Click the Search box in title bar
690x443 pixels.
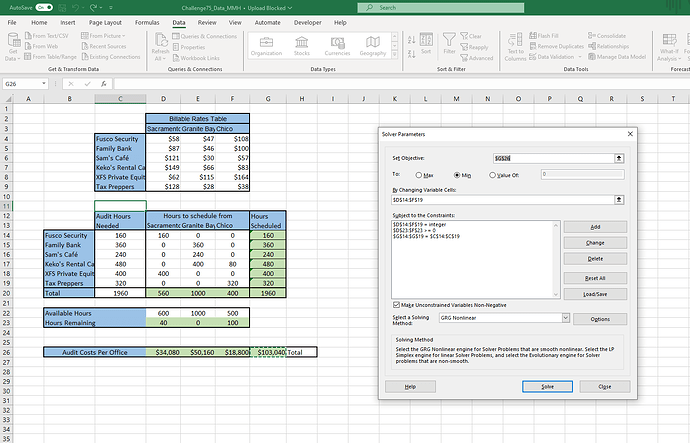[x=440, y=7]
